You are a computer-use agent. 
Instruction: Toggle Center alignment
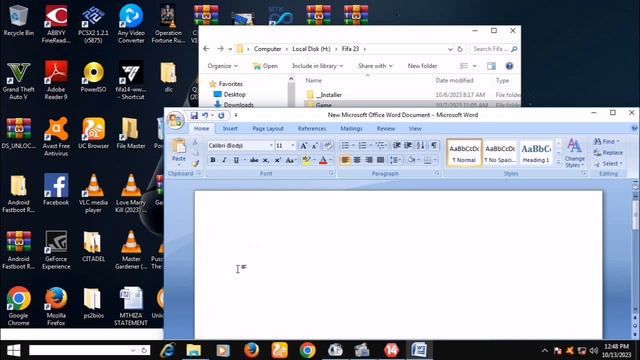(357, 160)
